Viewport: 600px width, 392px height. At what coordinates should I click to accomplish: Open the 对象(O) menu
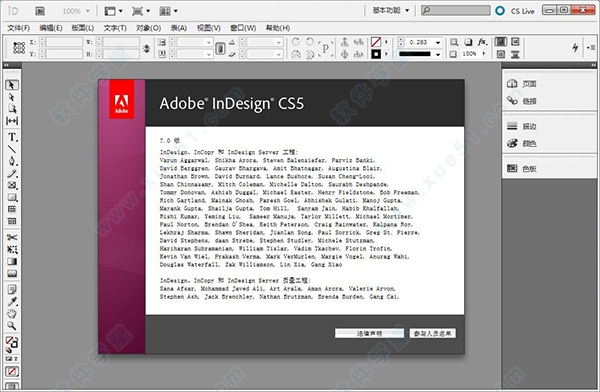point(148,28)
